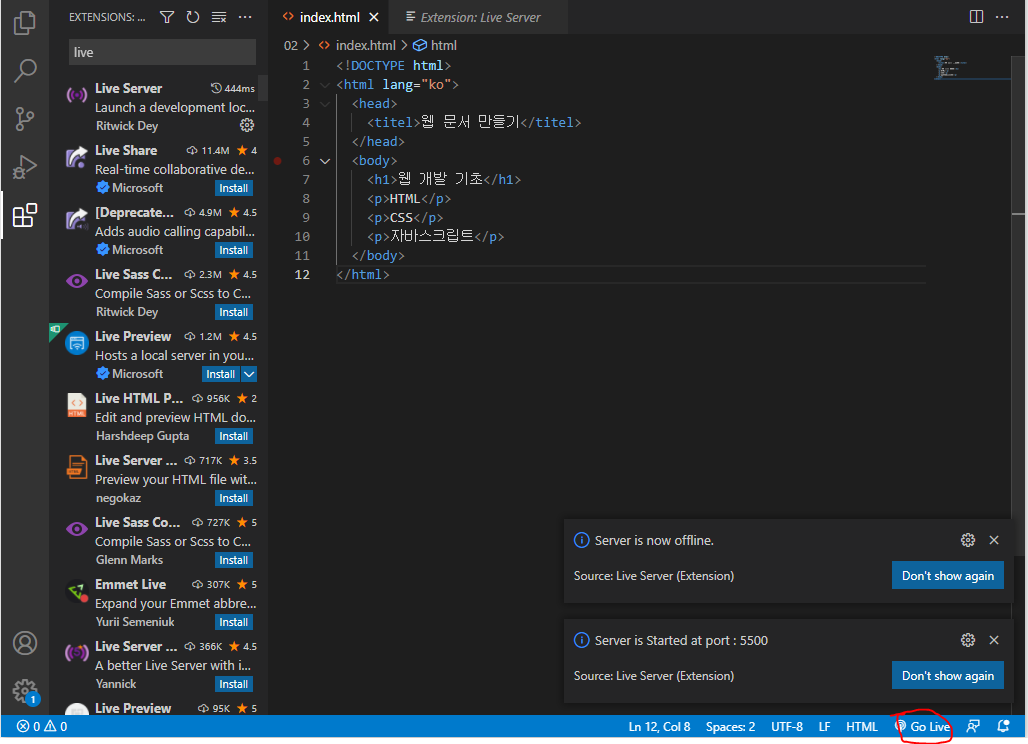The height and width of the screenshot is (744, 1028).
Task: Dismiss the Server is Started notification
Action: click(x=994, y=640)
